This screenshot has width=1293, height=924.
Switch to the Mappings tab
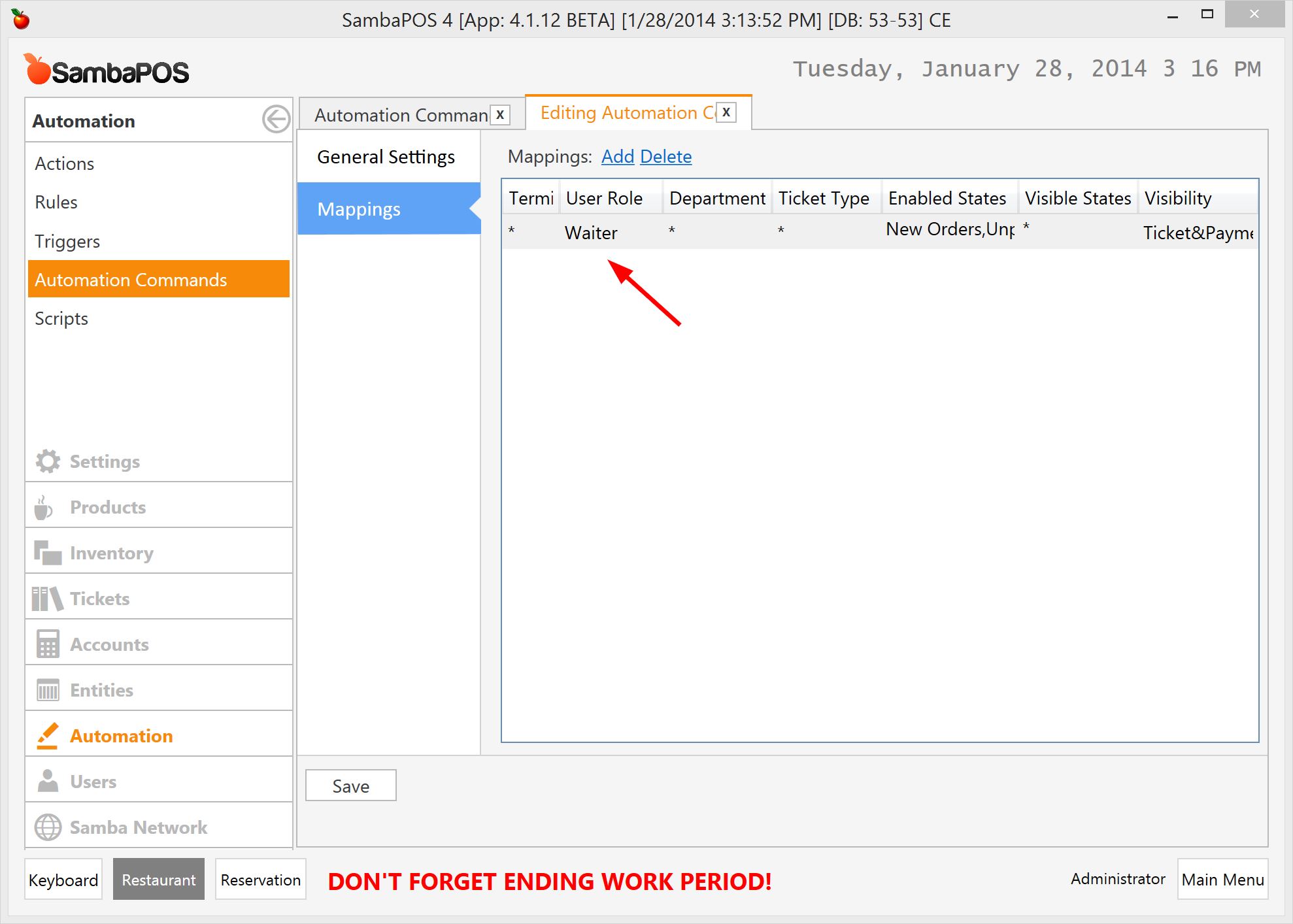click(359, 209)
